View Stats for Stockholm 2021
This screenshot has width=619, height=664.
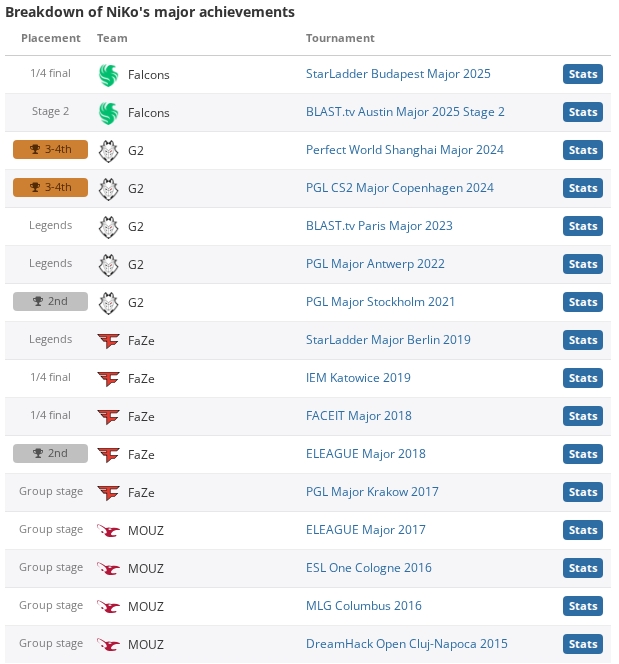583,302
